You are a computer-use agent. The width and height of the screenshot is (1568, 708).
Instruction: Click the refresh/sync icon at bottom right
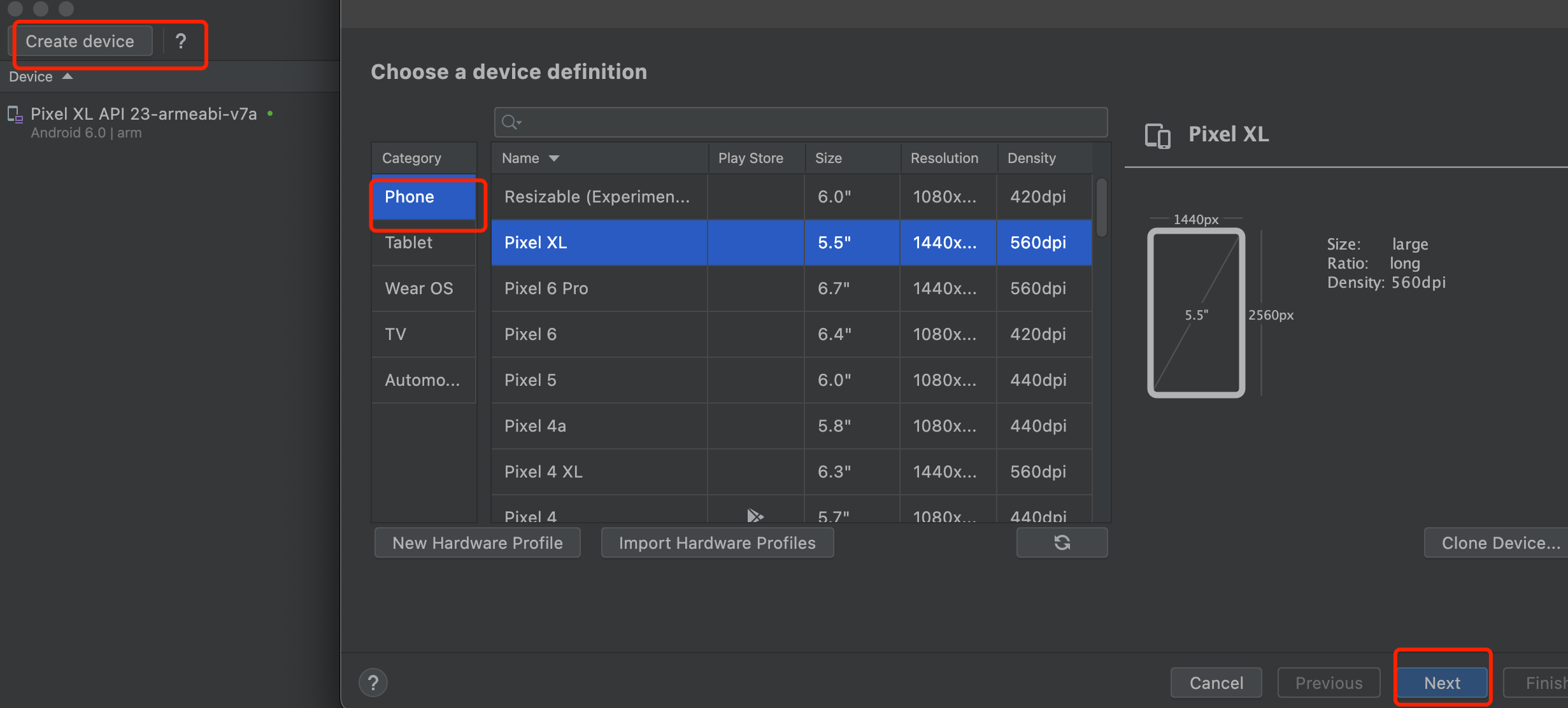[1063, 543]
